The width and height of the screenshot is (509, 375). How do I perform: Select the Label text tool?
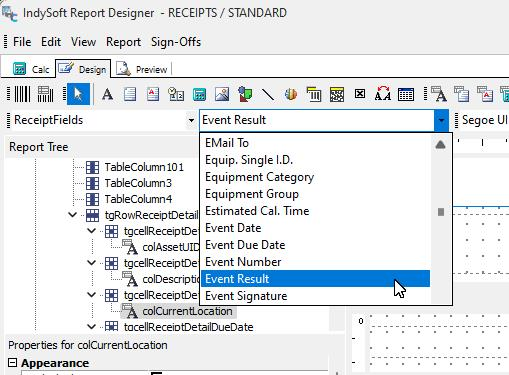(x=107, y=94)
